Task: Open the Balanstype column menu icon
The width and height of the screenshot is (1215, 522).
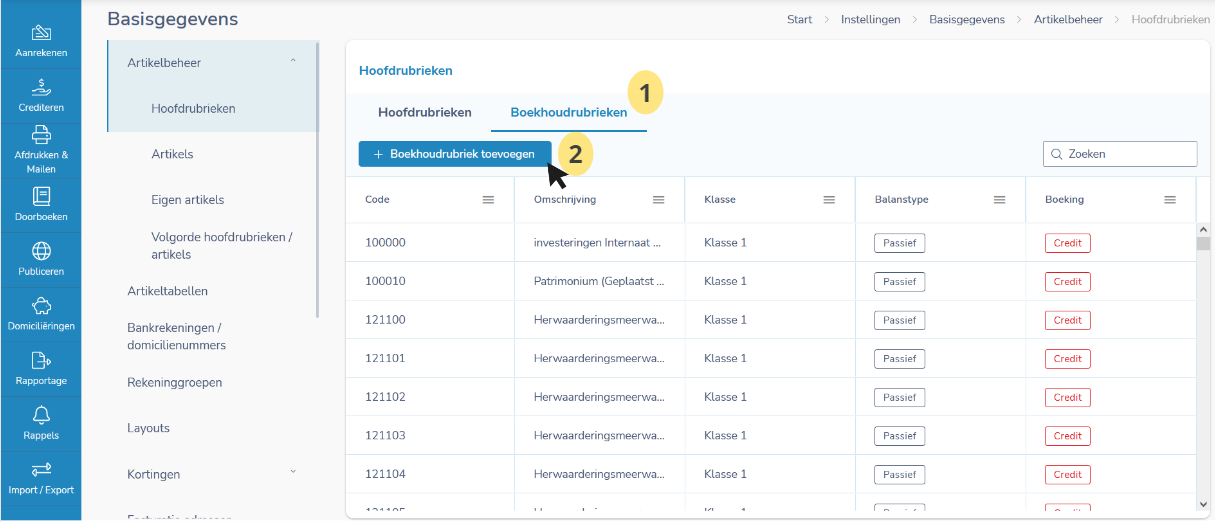Action: (999, 200)
